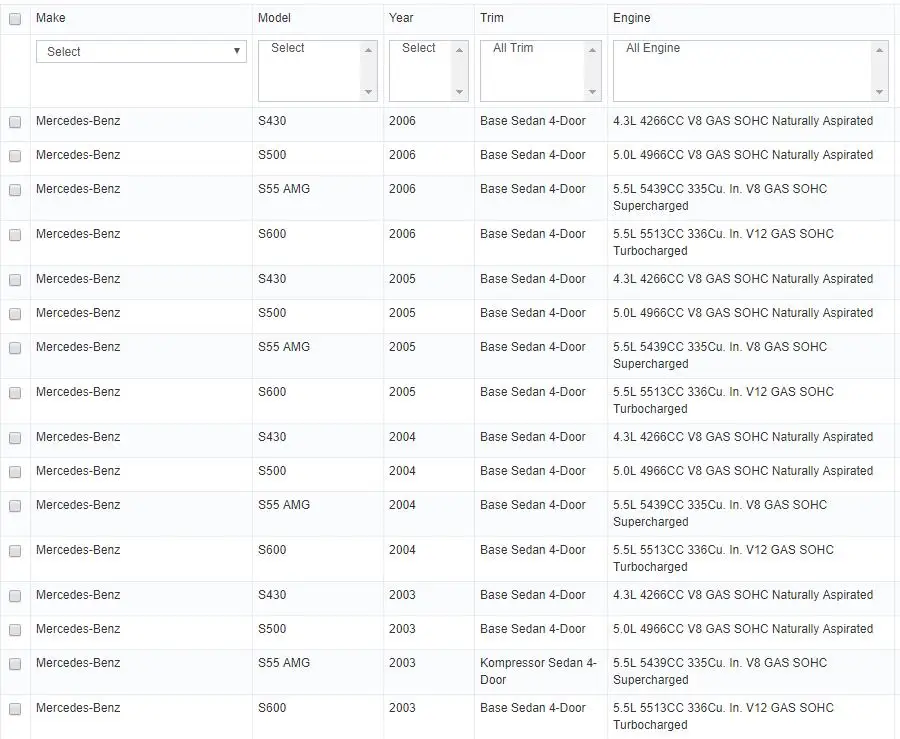Image resolution: width=900 pixels, height=739 pixels.
Task: Click Mercedes-Benz make cell in 2003 S600 row
Action: click(78, 708)
